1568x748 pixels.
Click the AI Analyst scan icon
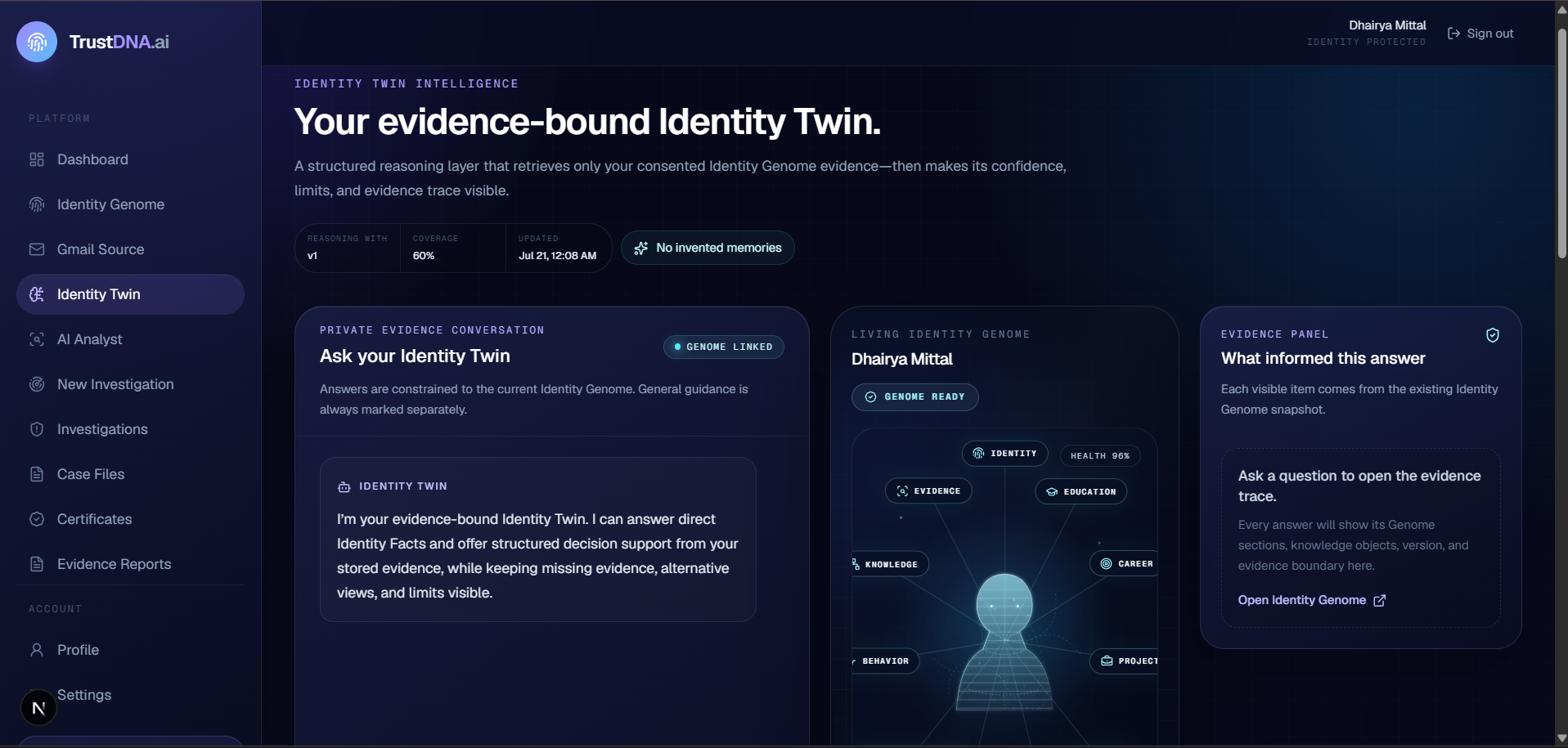pos(37,339)
